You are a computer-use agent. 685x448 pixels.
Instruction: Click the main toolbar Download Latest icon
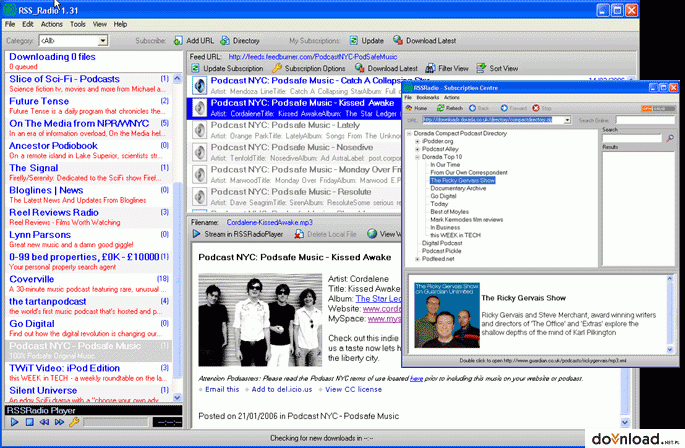(398, 40)
